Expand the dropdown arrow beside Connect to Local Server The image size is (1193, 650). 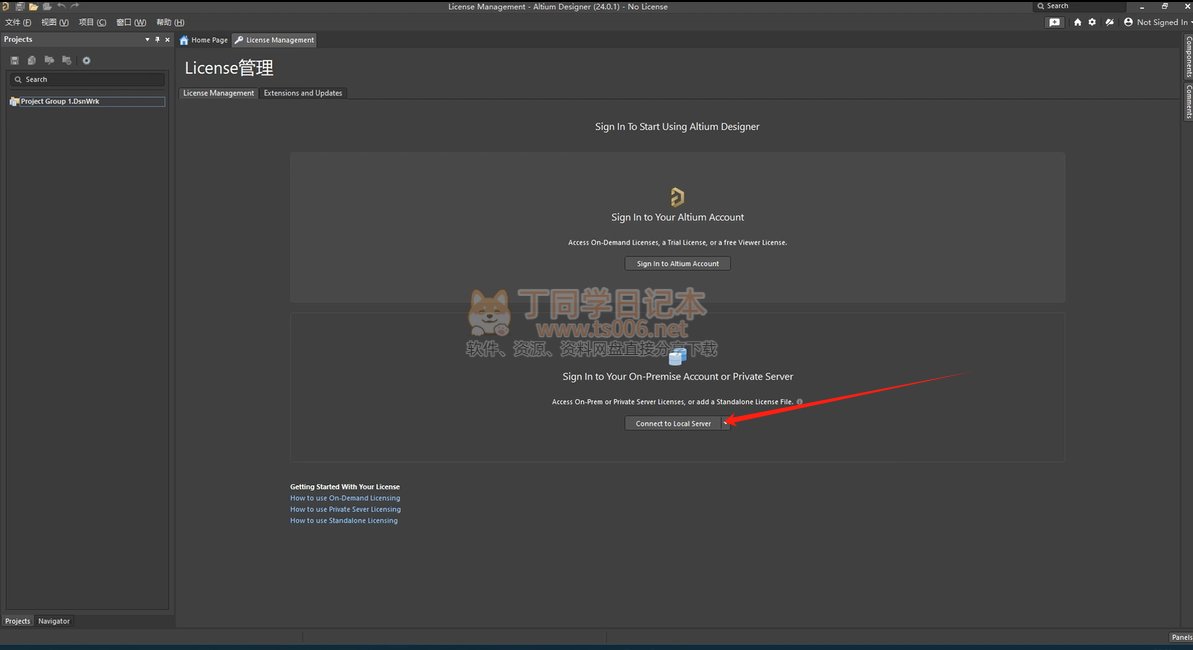725,423
